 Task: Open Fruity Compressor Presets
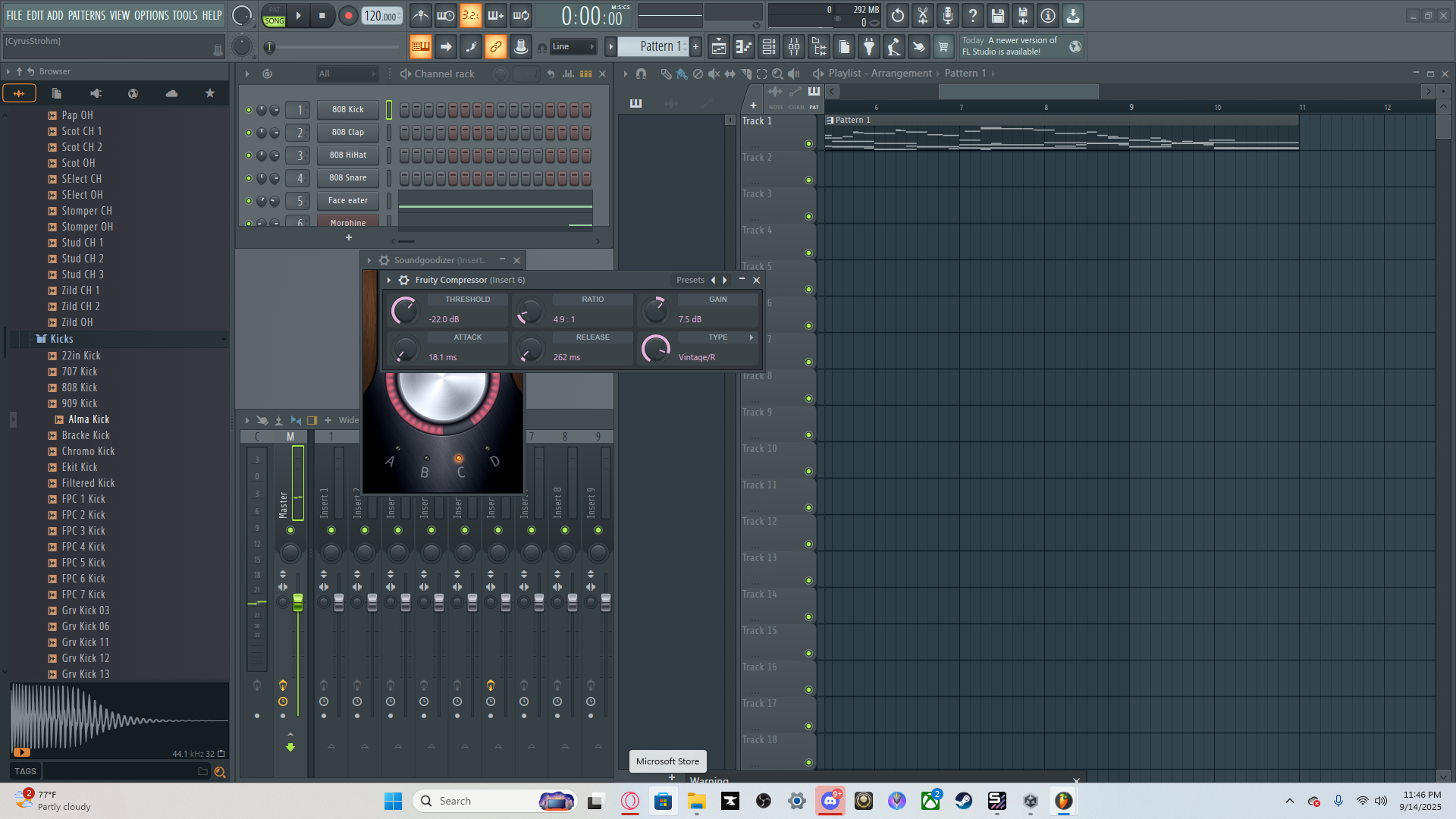[x=690, y=281]
